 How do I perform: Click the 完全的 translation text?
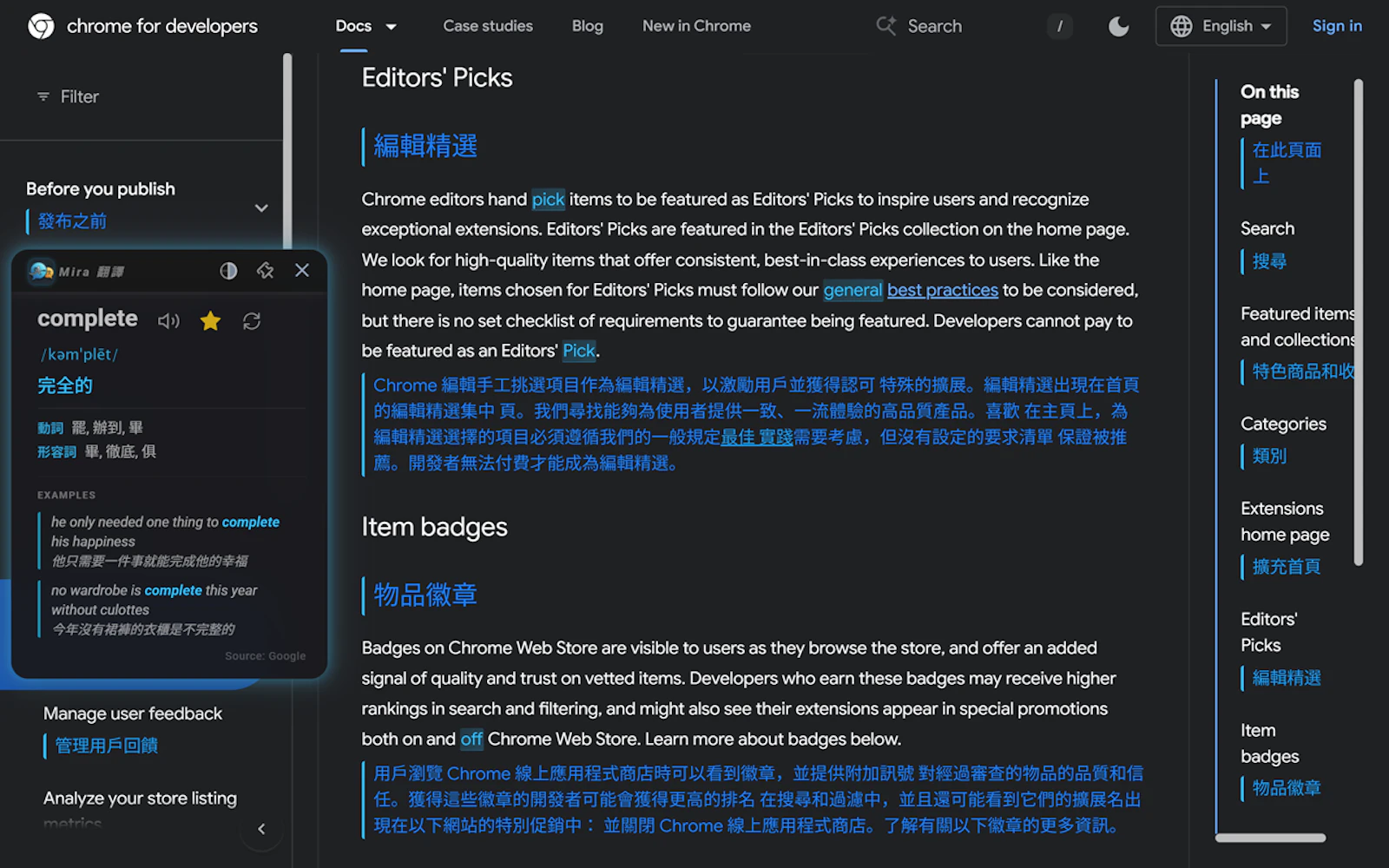point(65,385)
